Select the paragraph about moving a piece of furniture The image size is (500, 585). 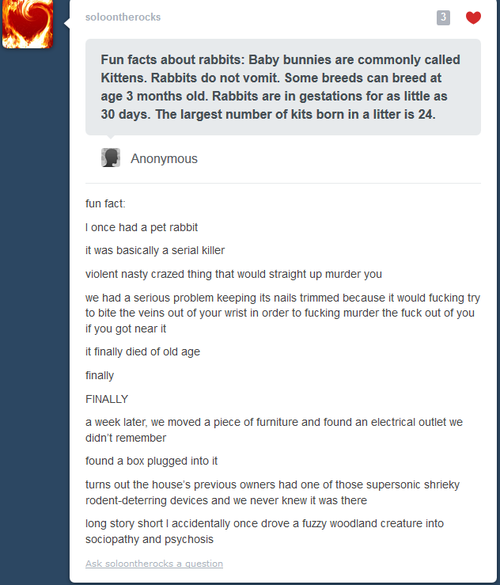click(x=274, y=430)
